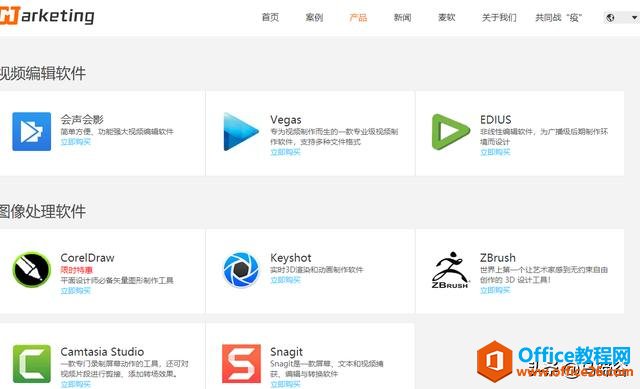Click 简单方便、功能强大视频编辑软件 description
Screen dimensions: 640x389
click(117, 131)
